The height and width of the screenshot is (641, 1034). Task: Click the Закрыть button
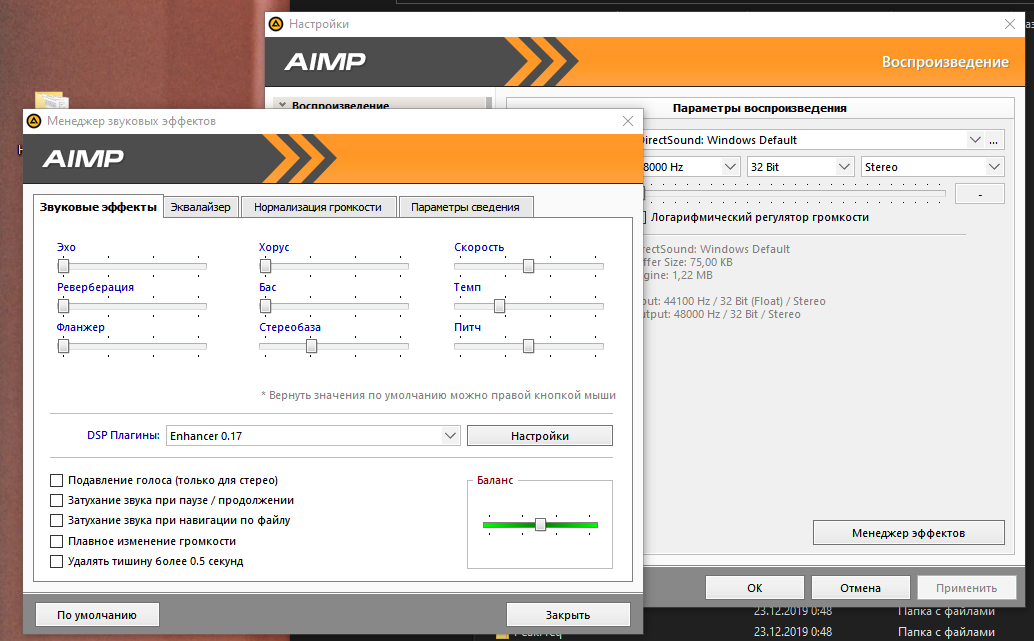coord(568,615)
